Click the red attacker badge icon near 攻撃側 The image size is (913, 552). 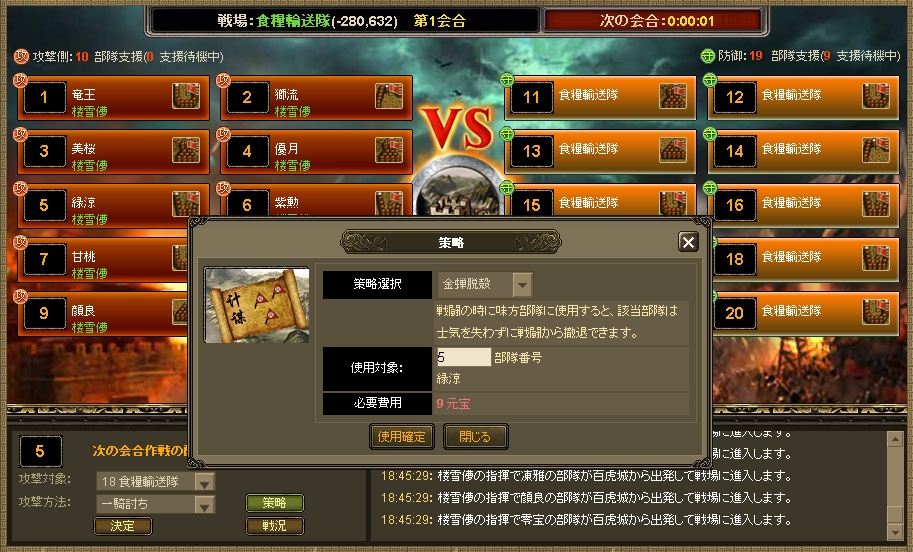point(22,56)
